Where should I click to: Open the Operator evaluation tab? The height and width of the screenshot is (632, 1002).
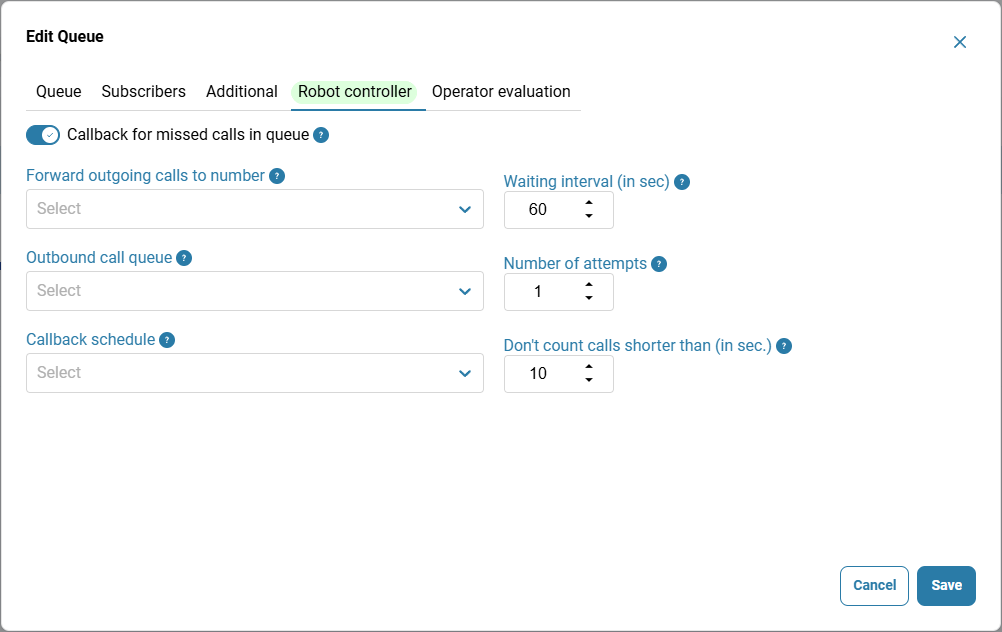pos(501,91)
